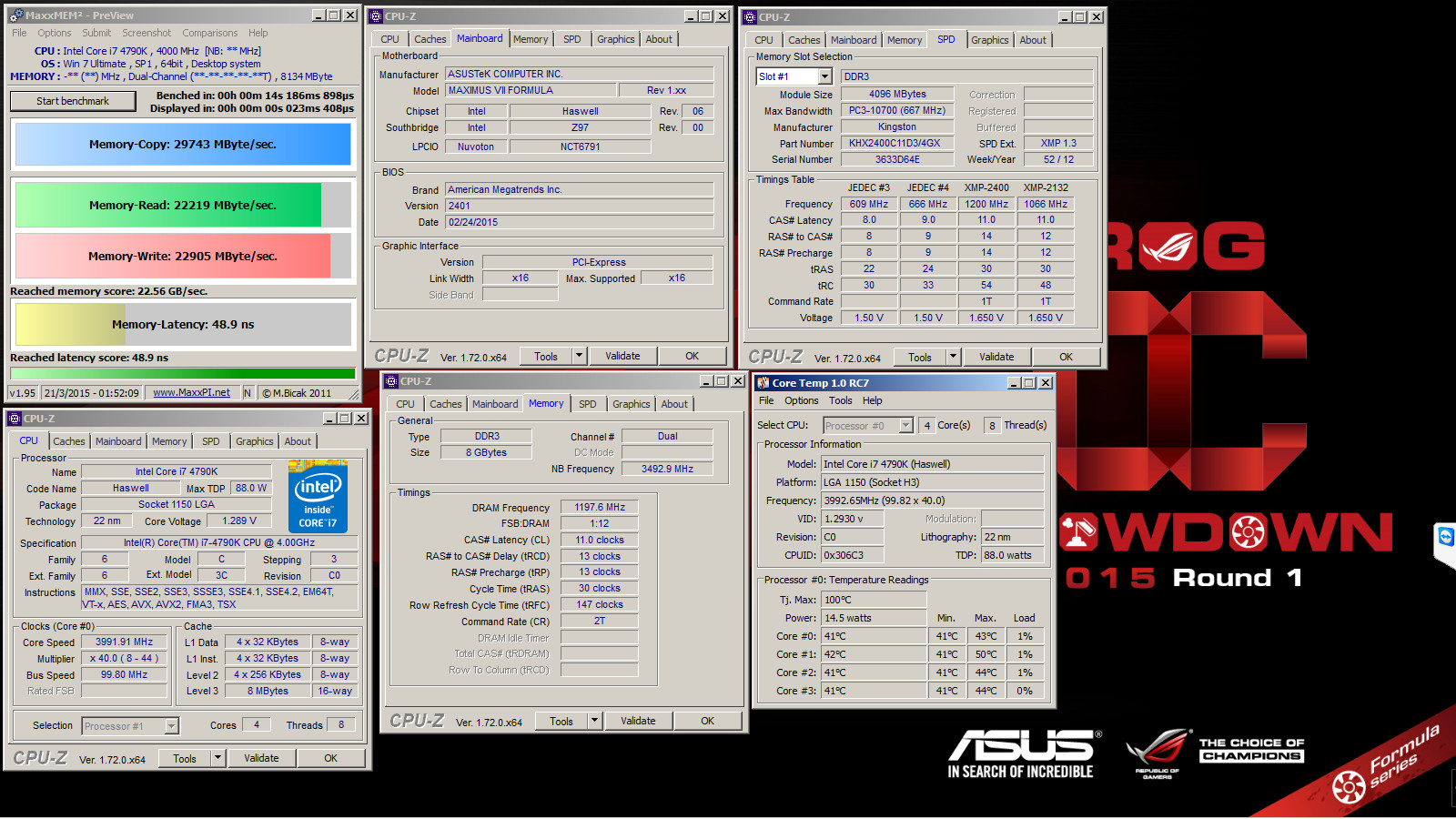This screenshot has height=819, width=1456.
Task: Click the Memory-Write result bar
Action: click(x=183, y=256)
